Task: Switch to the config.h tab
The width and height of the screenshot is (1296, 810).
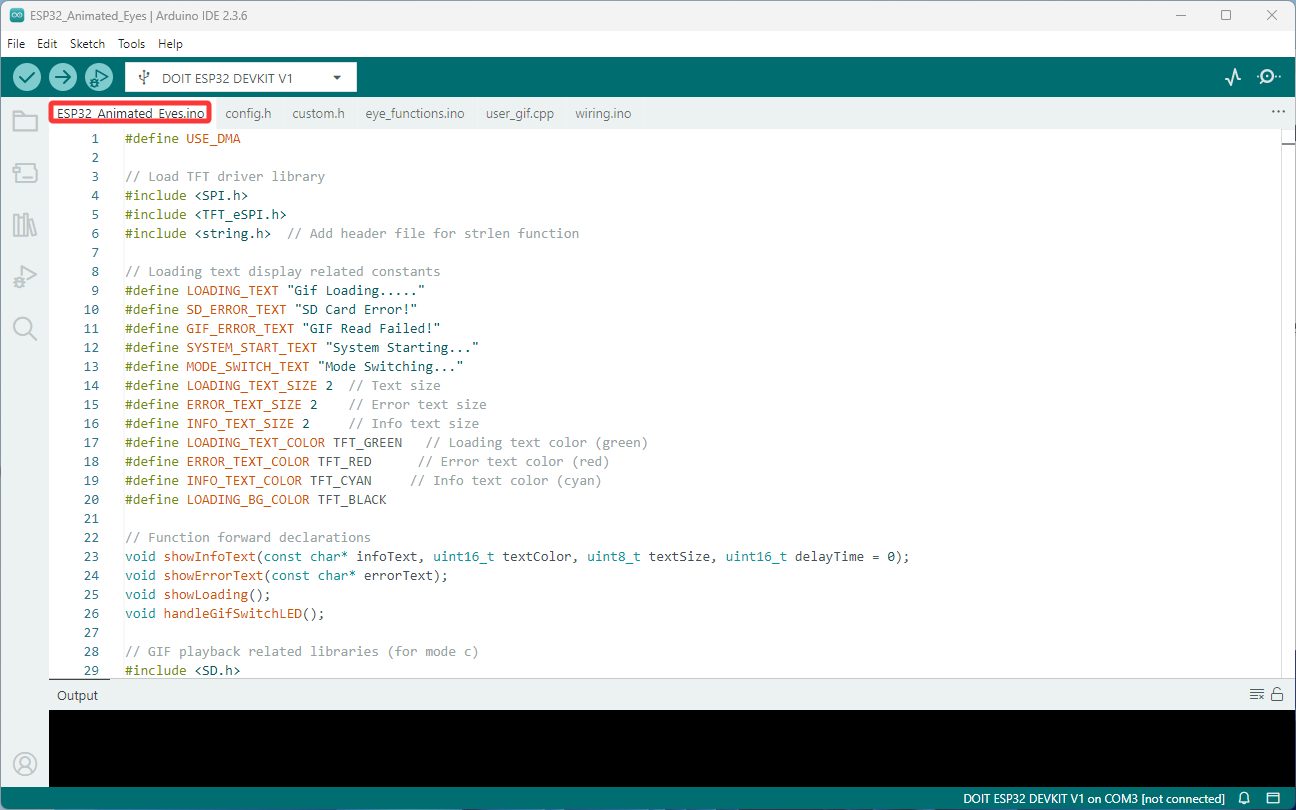Action: point(248,114)
